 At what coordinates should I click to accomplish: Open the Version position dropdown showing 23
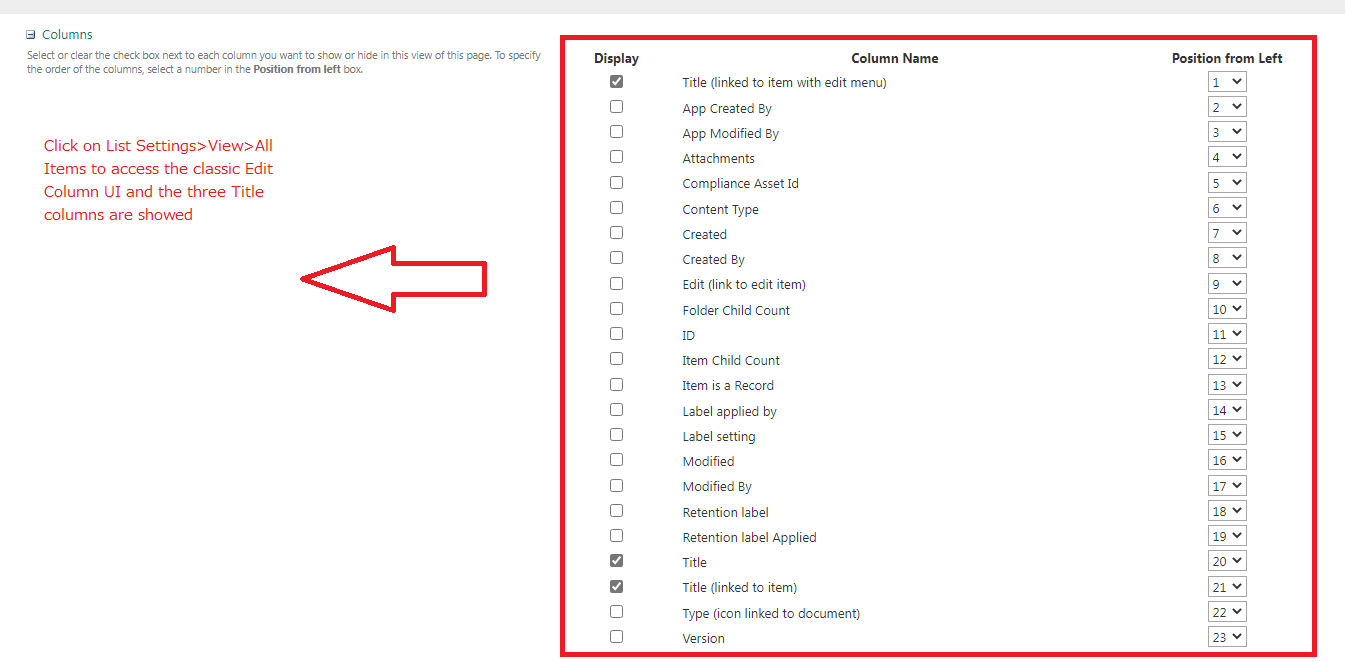(1227, 637)
